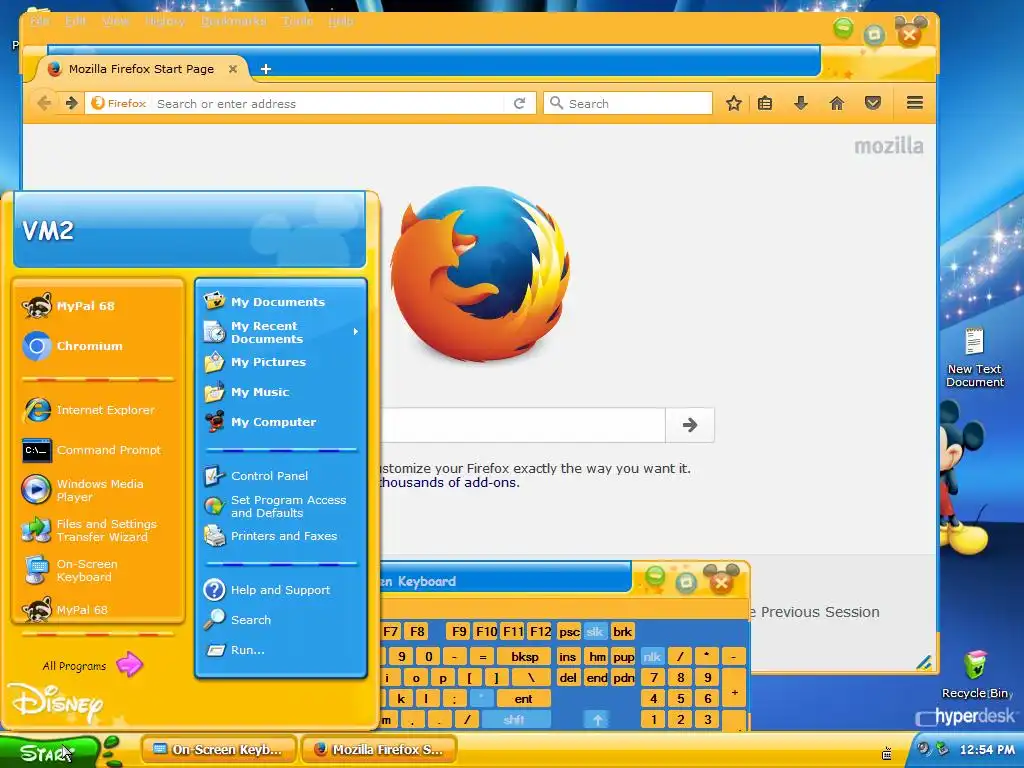Click the START button
Image resolution: width=1024 pixels, height=768 pixels.
point(49,752)
